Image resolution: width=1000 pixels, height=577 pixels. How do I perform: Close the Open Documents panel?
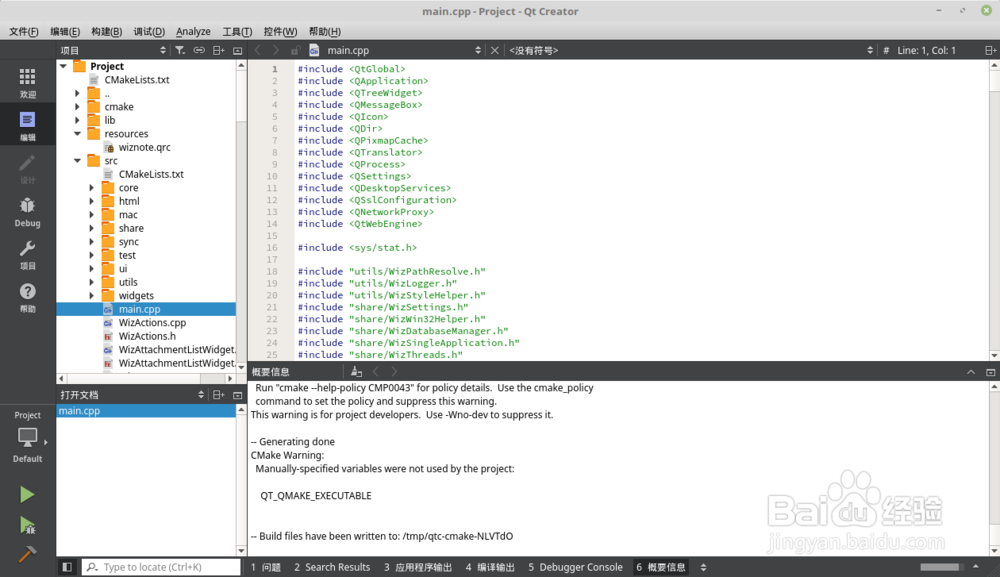(237, 395)
